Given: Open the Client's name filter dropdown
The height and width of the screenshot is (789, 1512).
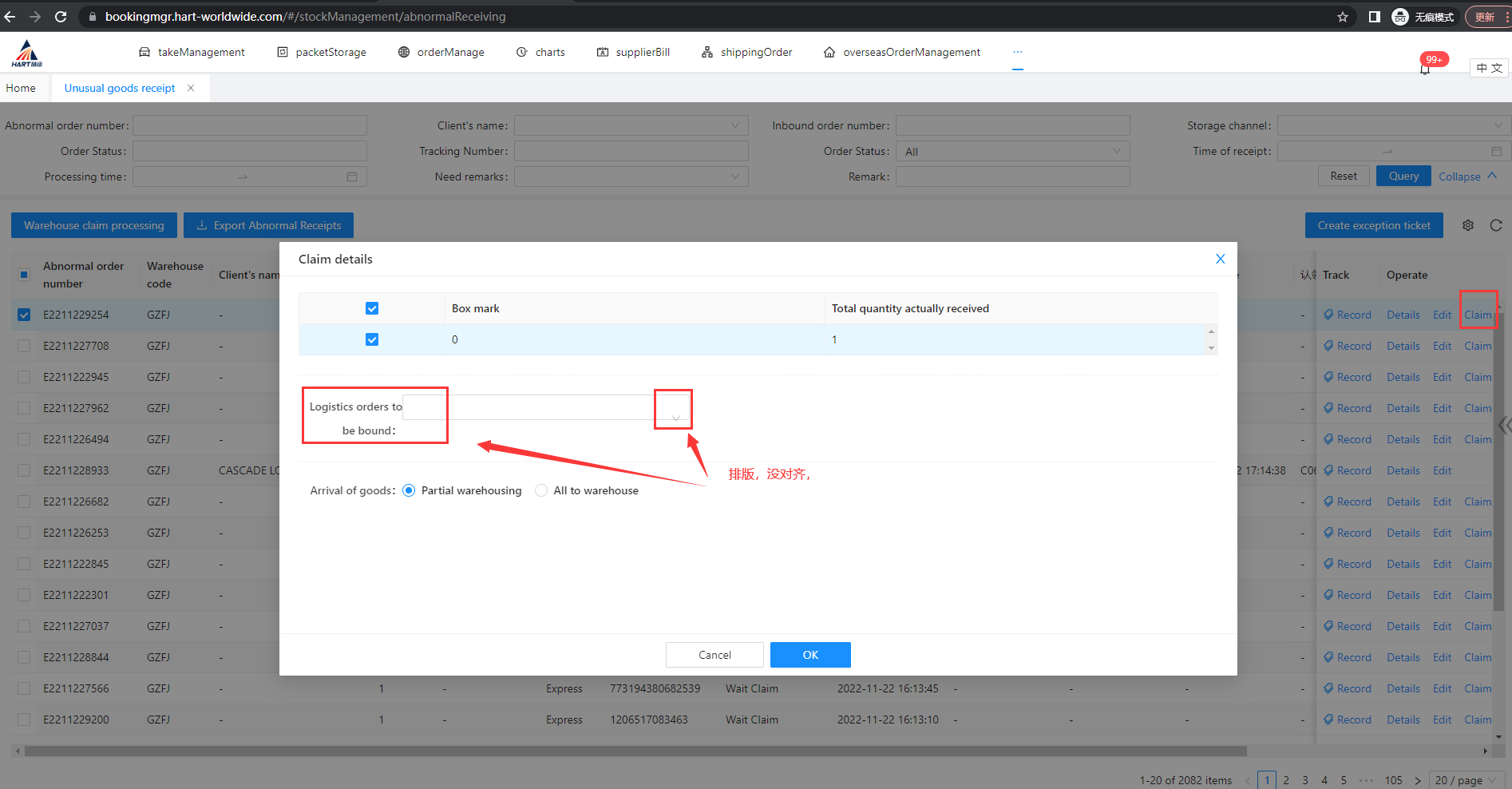Looking at the screenshot, I should click(631, 125).
